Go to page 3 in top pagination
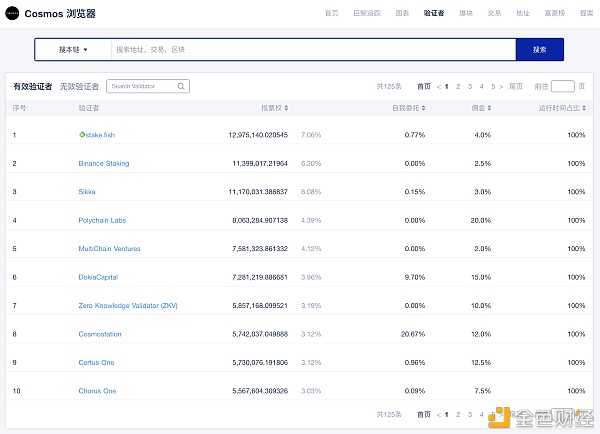 pos(470,87)
